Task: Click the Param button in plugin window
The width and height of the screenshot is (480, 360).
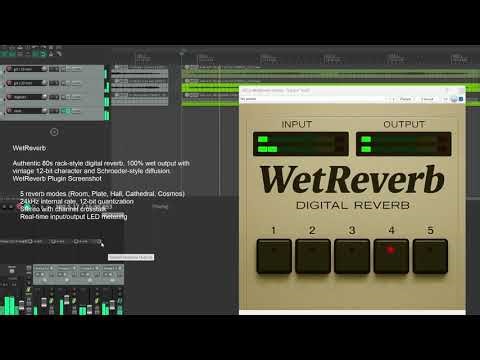Action: [x=405, y=99]
